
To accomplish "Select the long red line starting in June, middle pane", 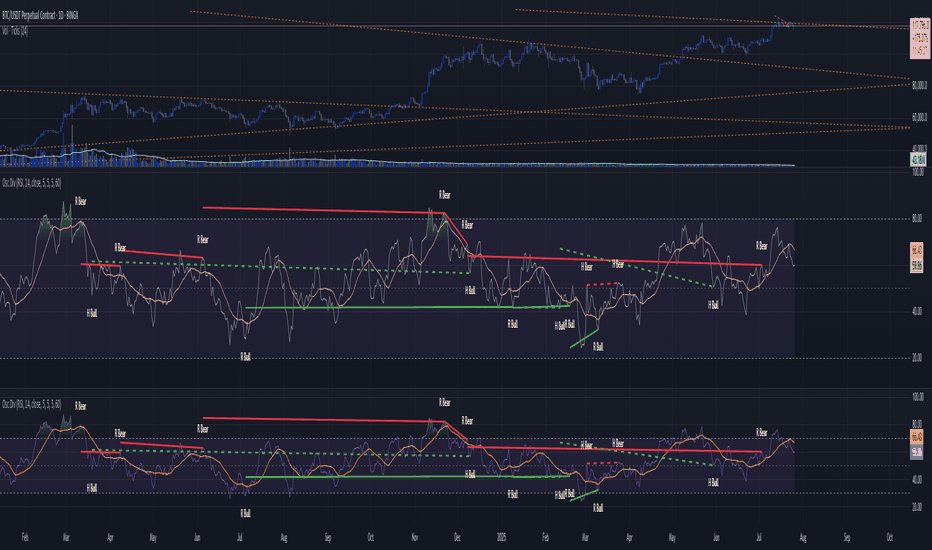I will click(x=324, y=210).
